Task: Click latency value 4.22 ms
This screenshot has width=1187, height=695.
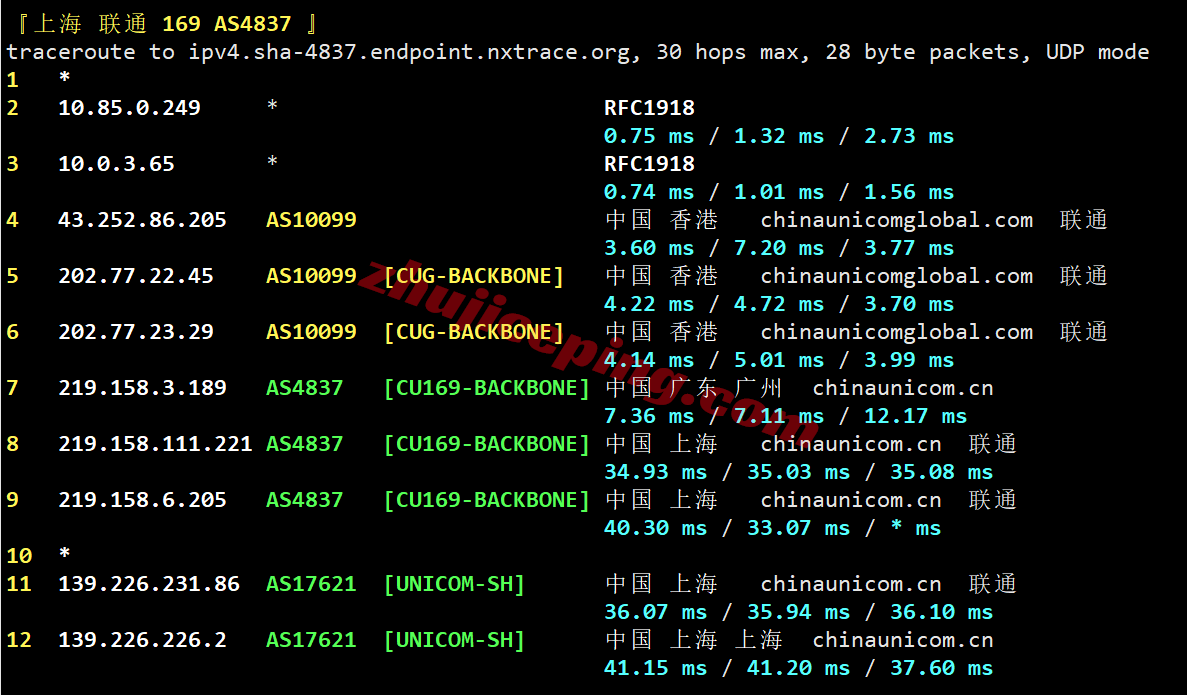Action: tap(649, 304)
